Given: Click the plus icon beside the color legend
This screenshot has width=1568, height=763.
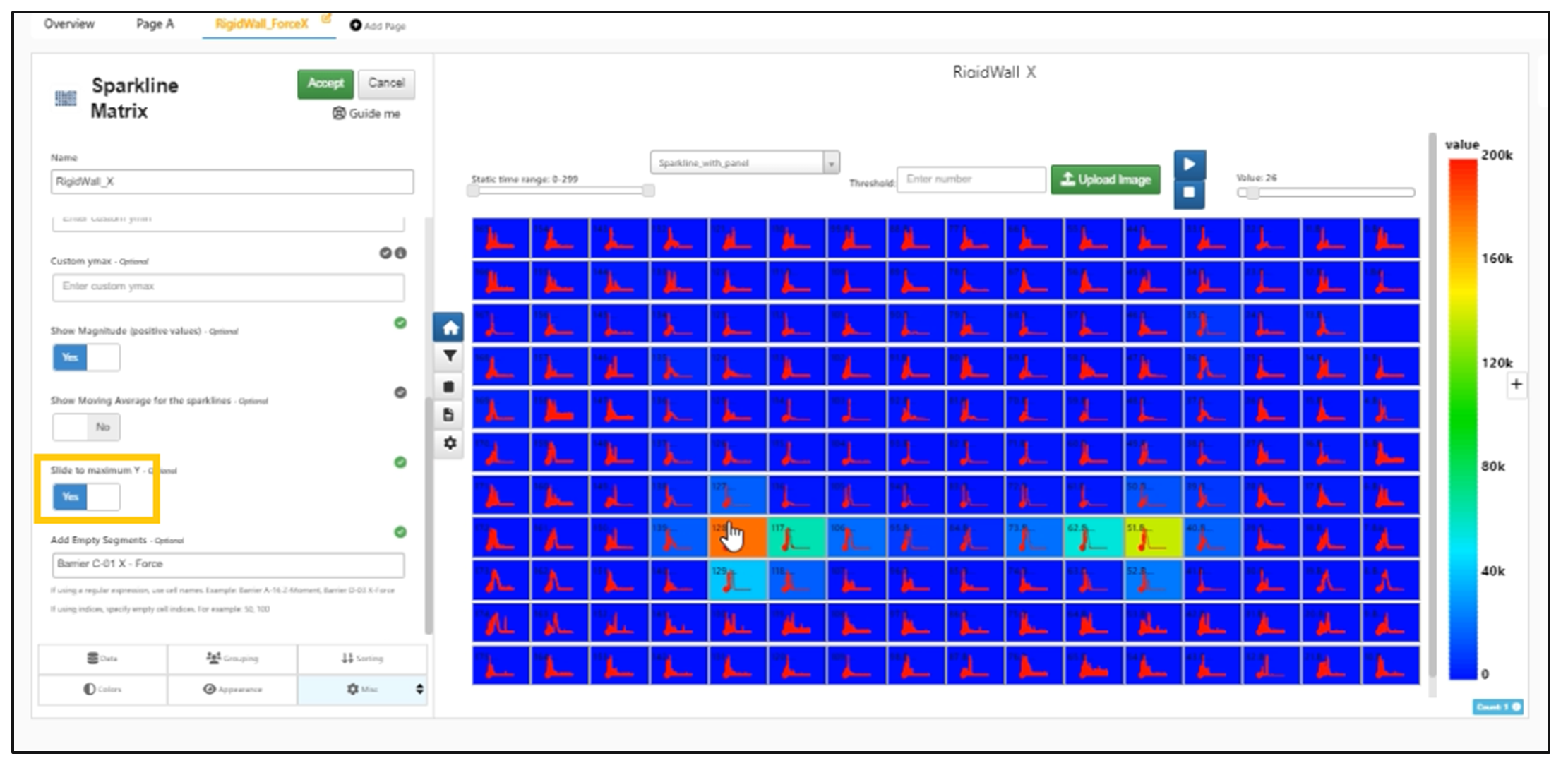Looking at the screenshot, I should [1516, 385].
